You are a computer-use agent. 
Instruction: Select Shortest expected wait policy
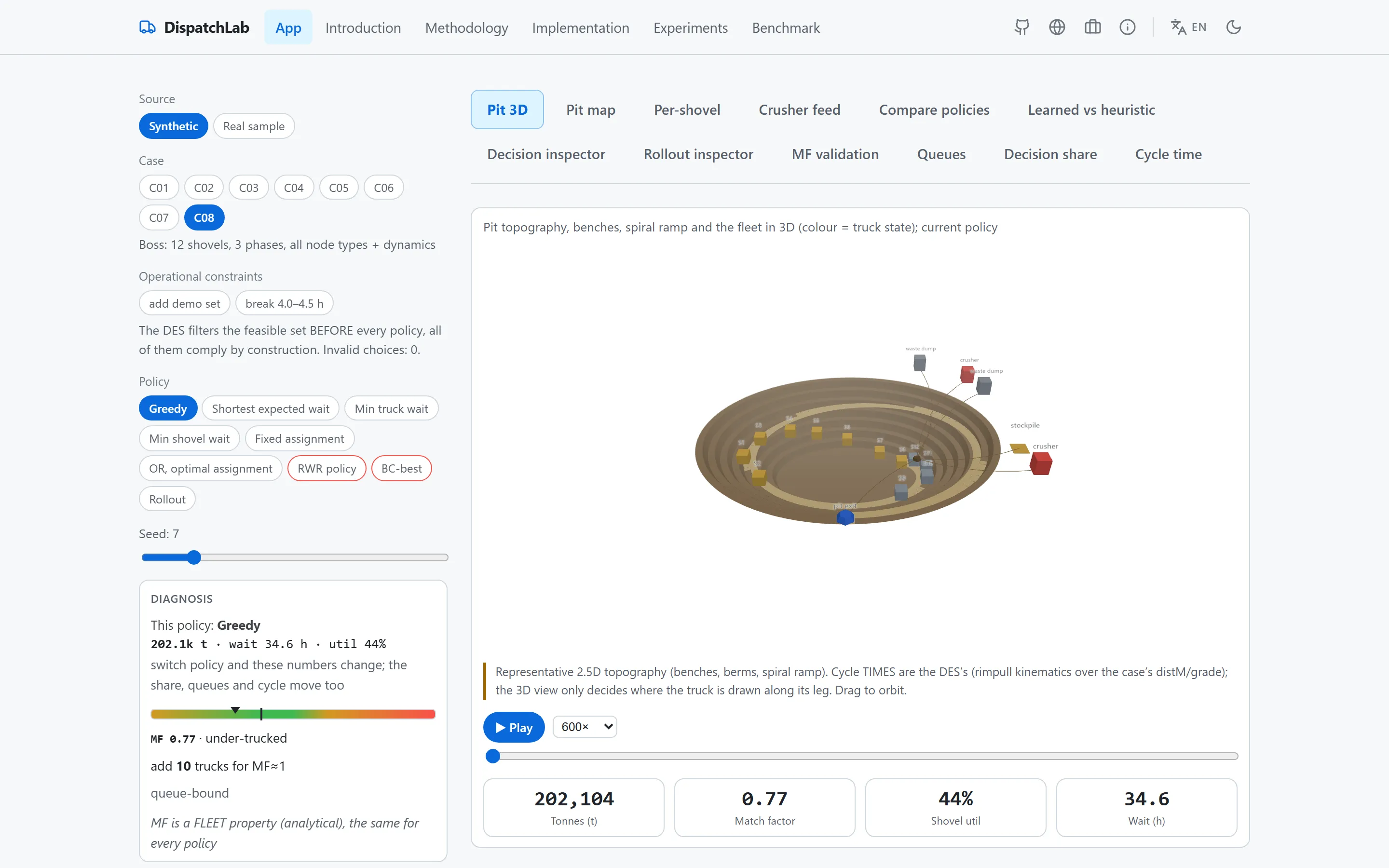[271, 408]
